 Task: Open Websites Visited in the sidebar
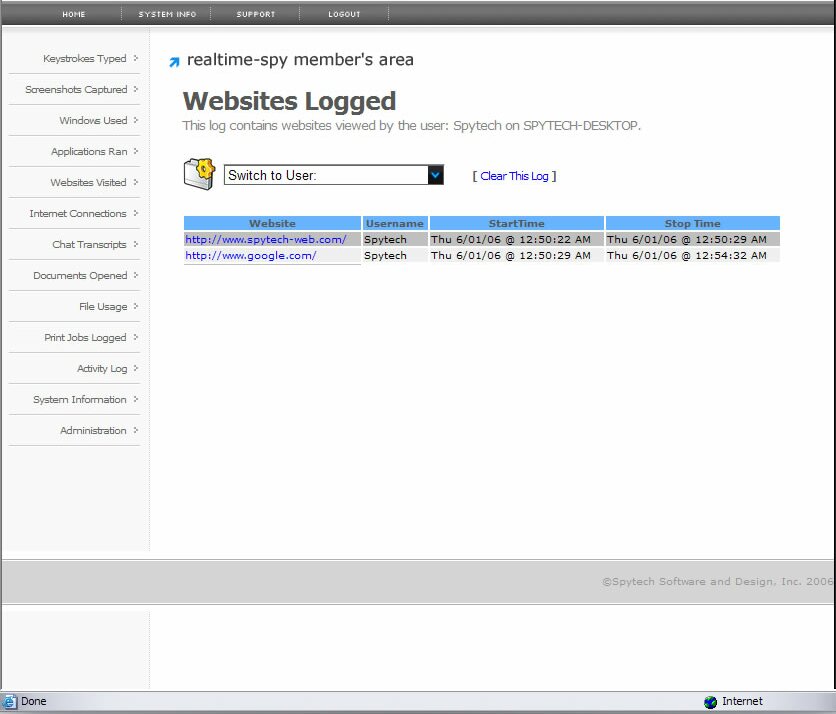[88, 182]
